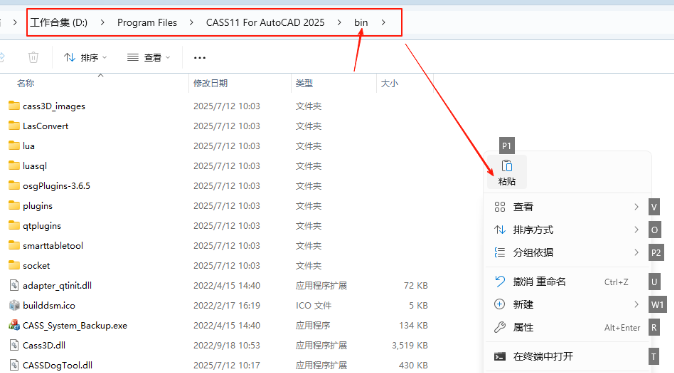The height and width of the screenshot is (373, 674).
Task: Expand 查看 submenu arrow in context menu
Action: [637, 207]
